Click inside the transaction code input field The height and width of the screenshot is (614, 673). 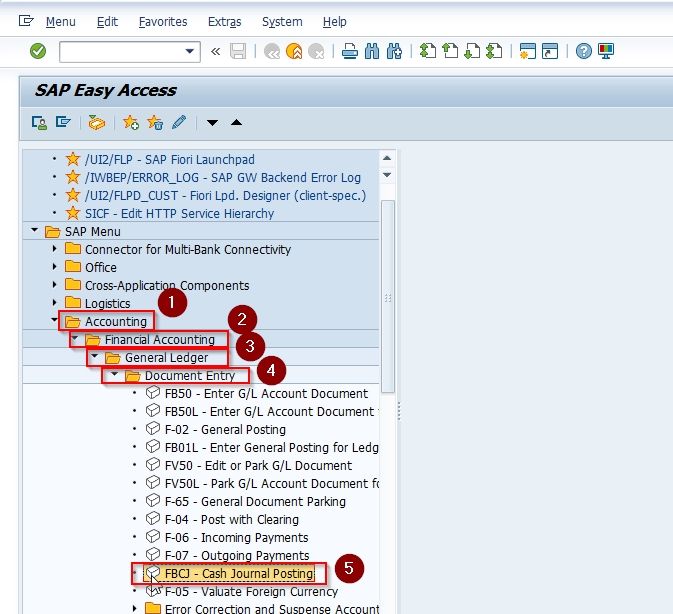pos(122,51)
